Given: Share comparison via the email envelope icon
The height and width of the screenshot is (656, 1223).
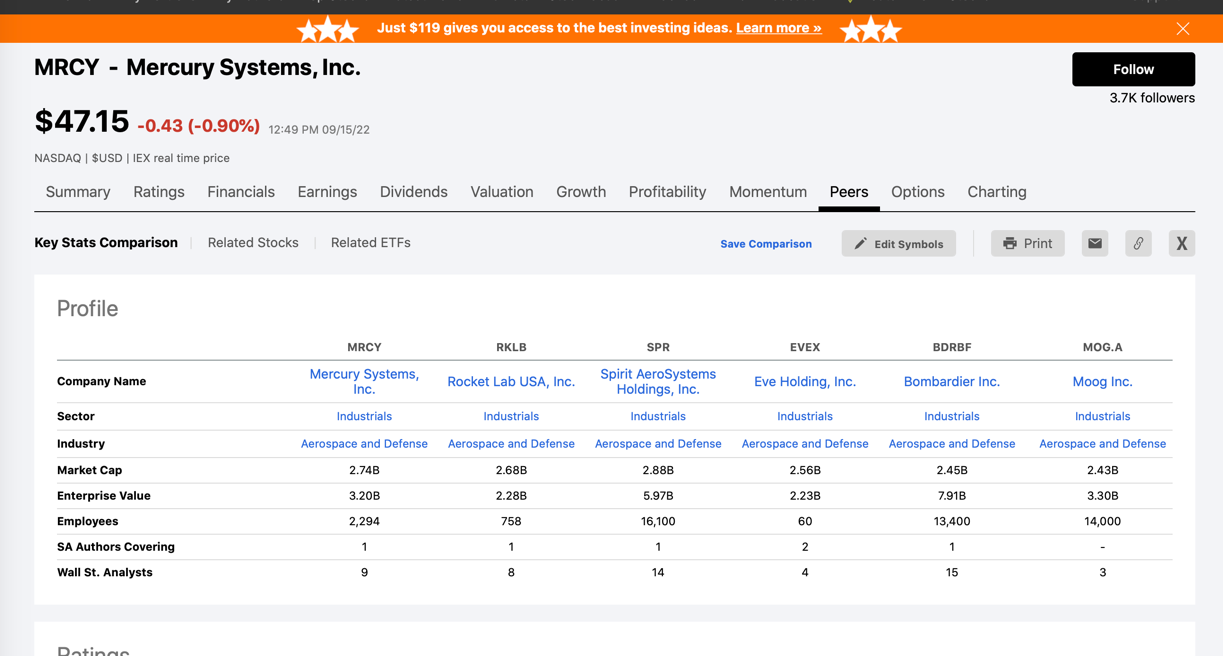Looking at the screenshot, I should (1094, 243).
